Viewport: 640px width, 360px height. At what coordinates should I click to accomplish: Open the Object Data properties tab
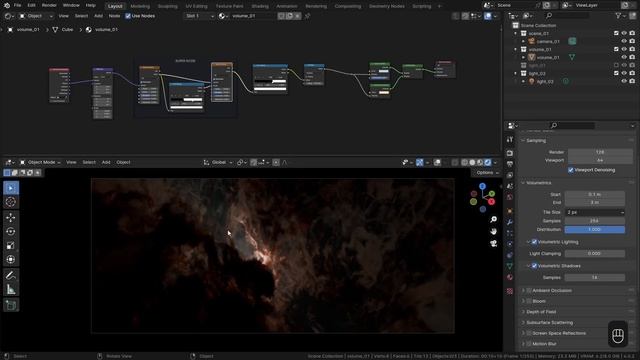pyautogui.click(x=510, y=266)
